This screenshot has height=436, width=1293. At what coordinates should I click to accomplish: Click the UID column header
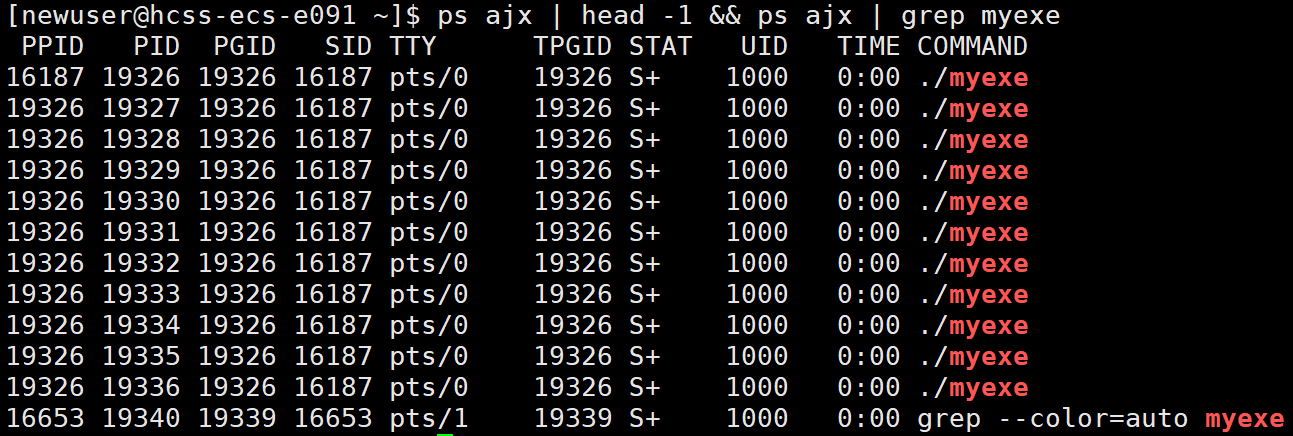coord(765,46)
